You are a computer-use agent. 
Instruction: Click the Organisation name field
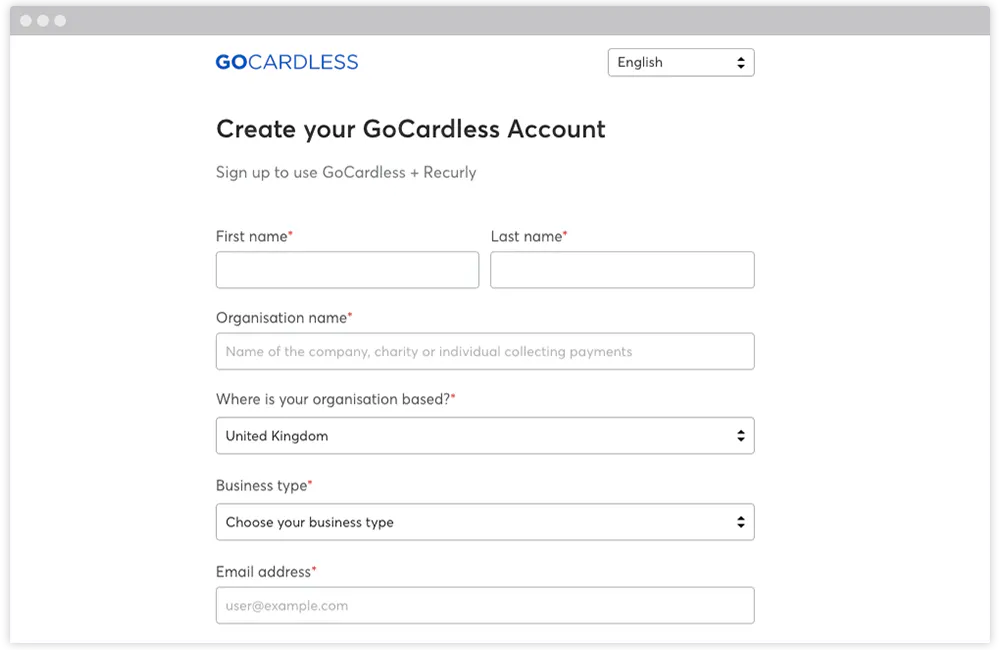(x=485, y=352)
